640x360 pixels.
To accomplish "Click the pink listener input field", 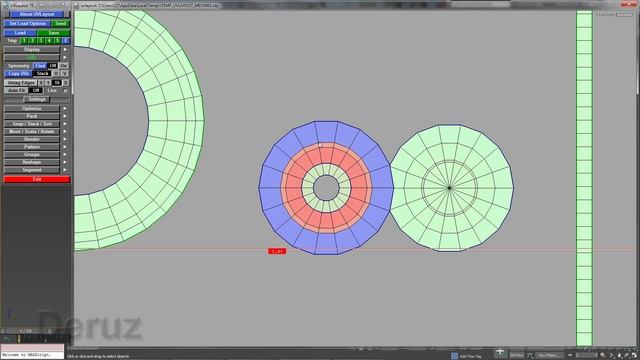I will [x=32, y=347].
